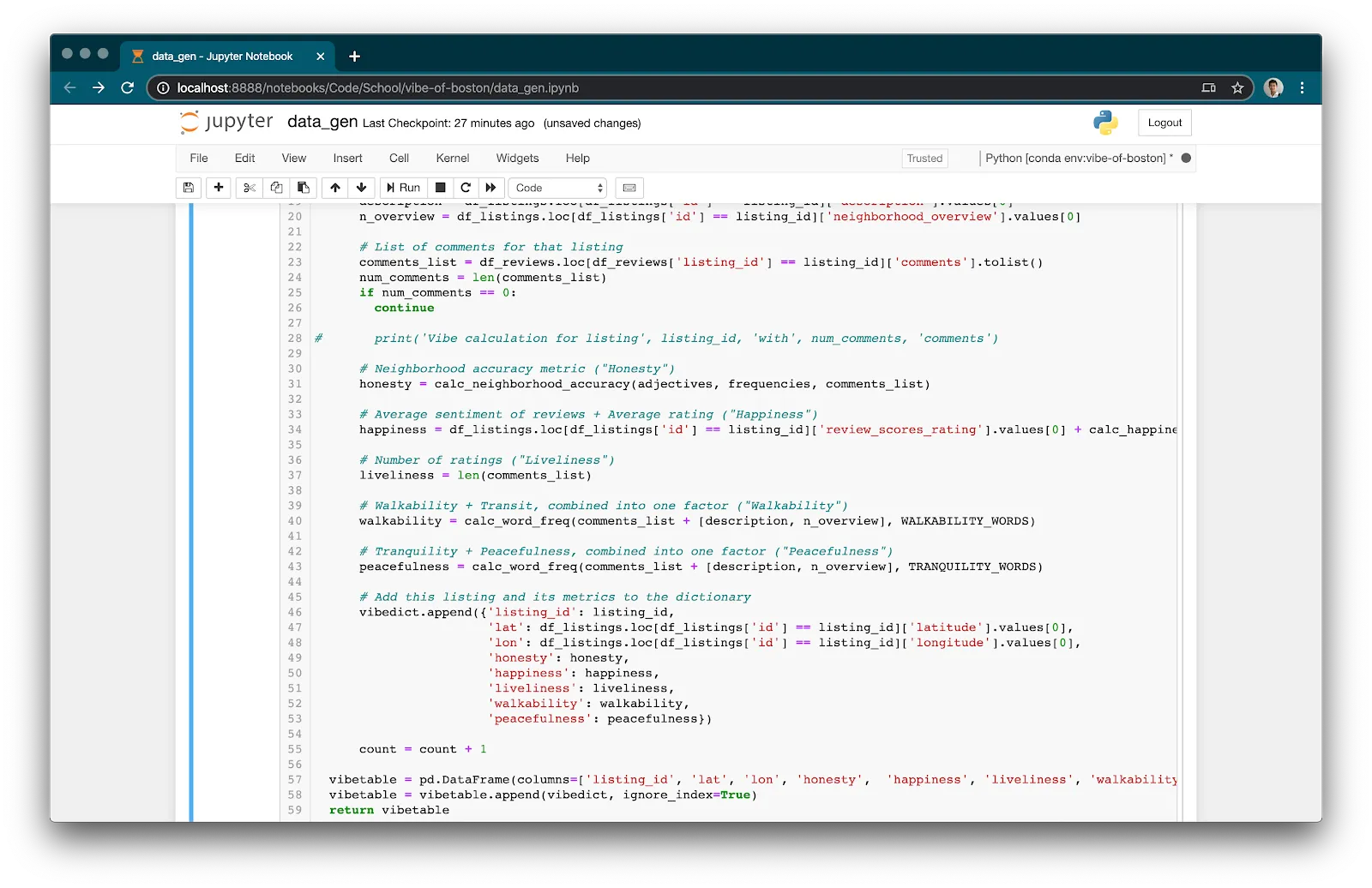Click the notebook title data_gen
Viewport: 1372px width, 888px height.
tap(322, 122)
